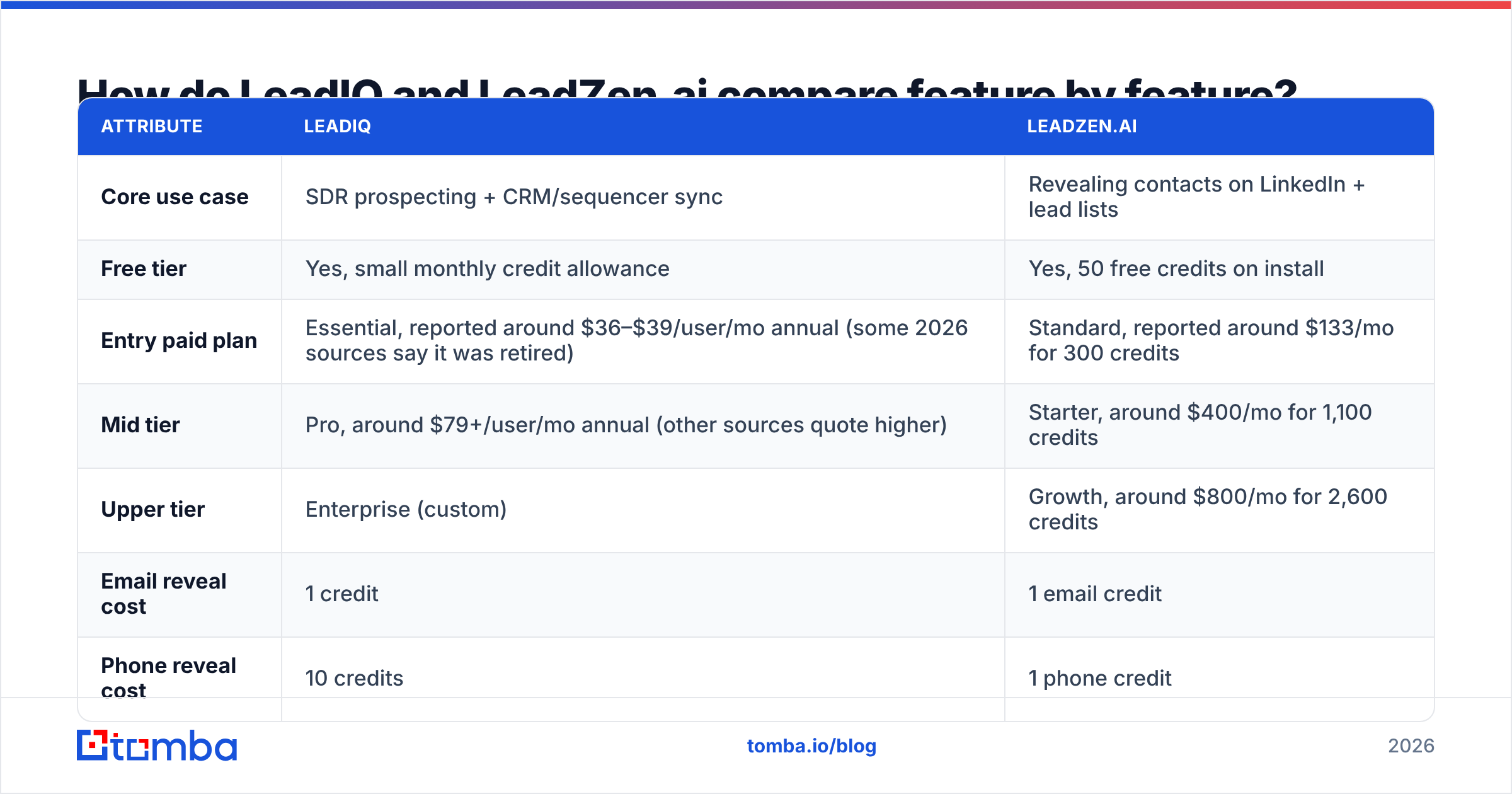This screenshot has width=1512, height=794.
Task: Click the 'Free tier' row label
Action: [x=144, y=269]
